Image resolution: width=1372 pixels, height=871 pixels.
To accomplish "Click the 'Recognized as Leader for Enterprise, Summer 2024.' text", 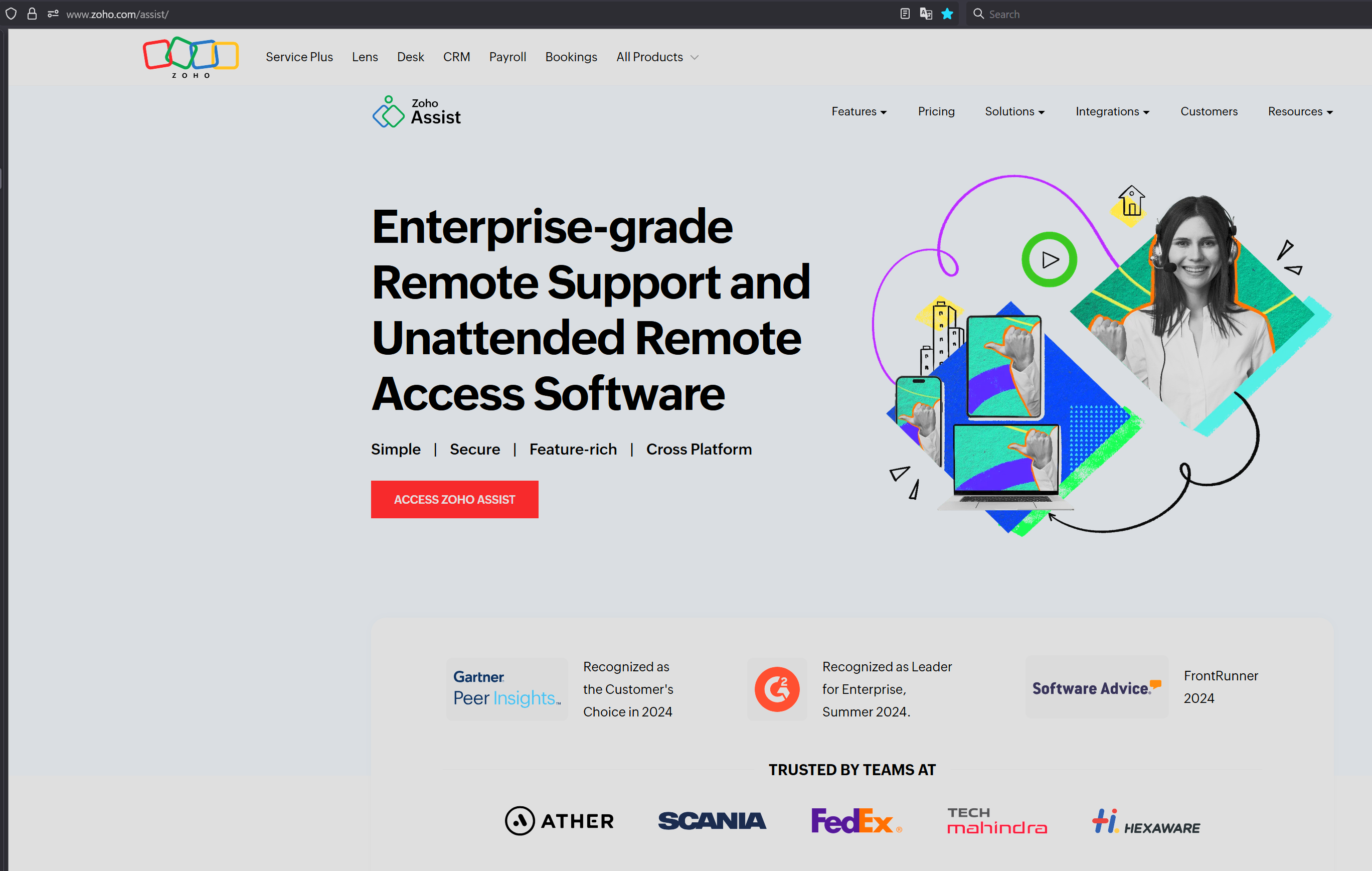I will (887, 689).
